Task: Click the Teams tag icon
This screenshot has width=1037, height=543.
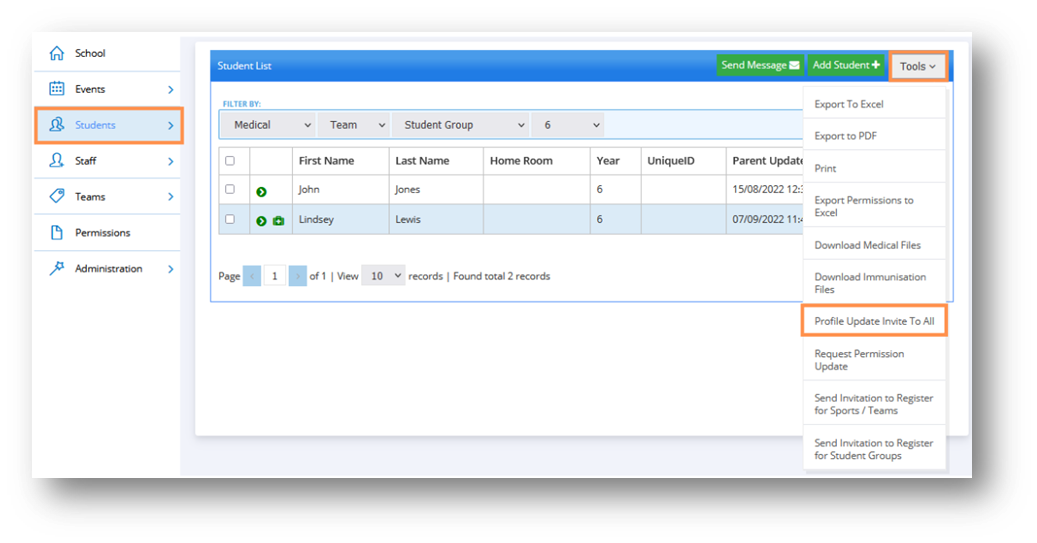Action: [x=57, y=196]
